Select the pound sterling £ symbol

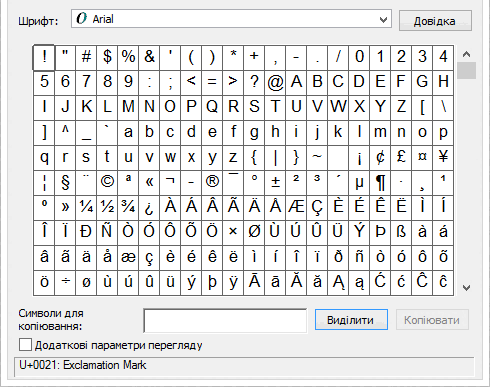click(401, 157)
